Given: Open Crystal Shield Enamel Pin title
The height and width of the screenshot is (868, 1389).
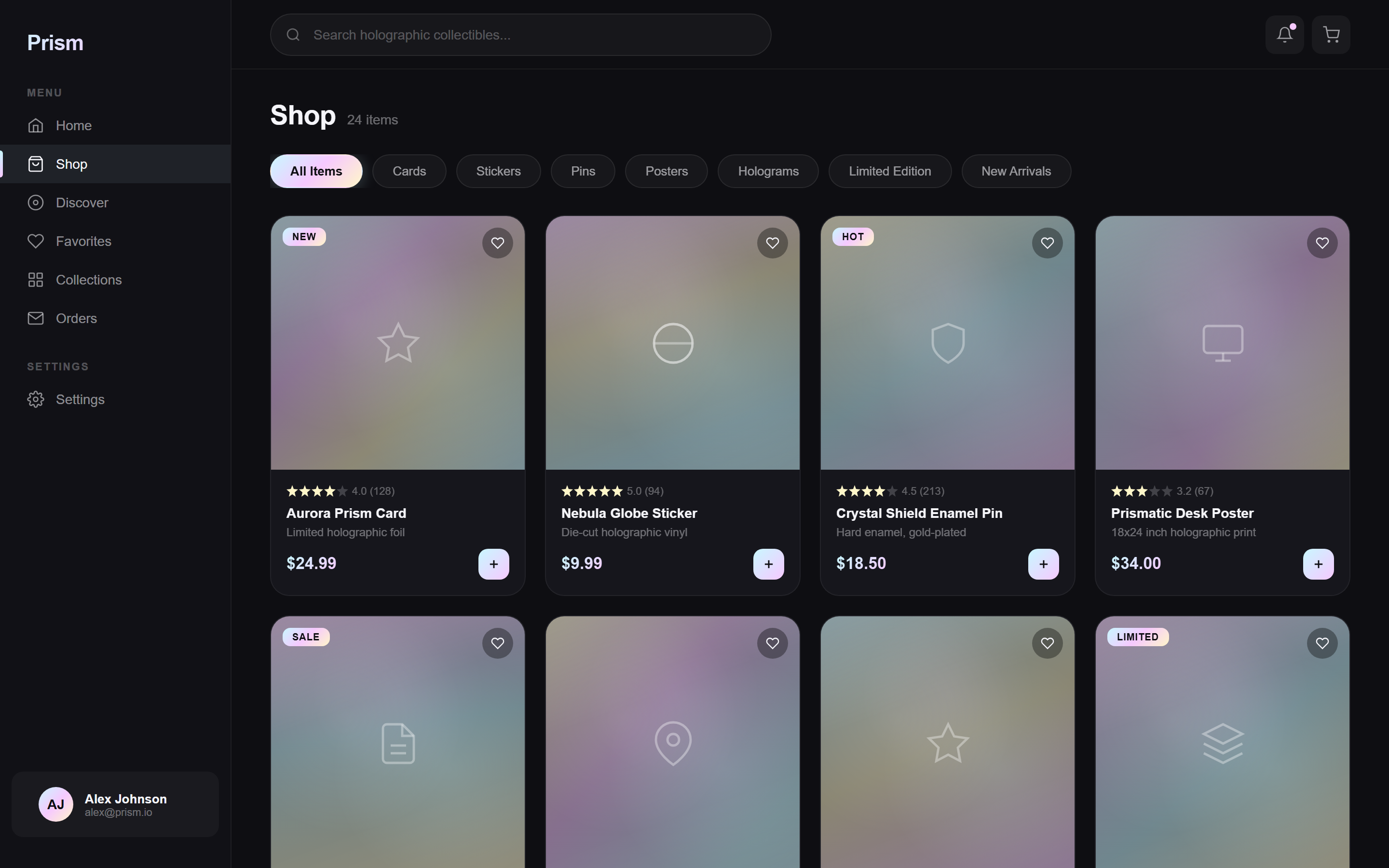Looking at the screenshot, I should tap(919, 513).
